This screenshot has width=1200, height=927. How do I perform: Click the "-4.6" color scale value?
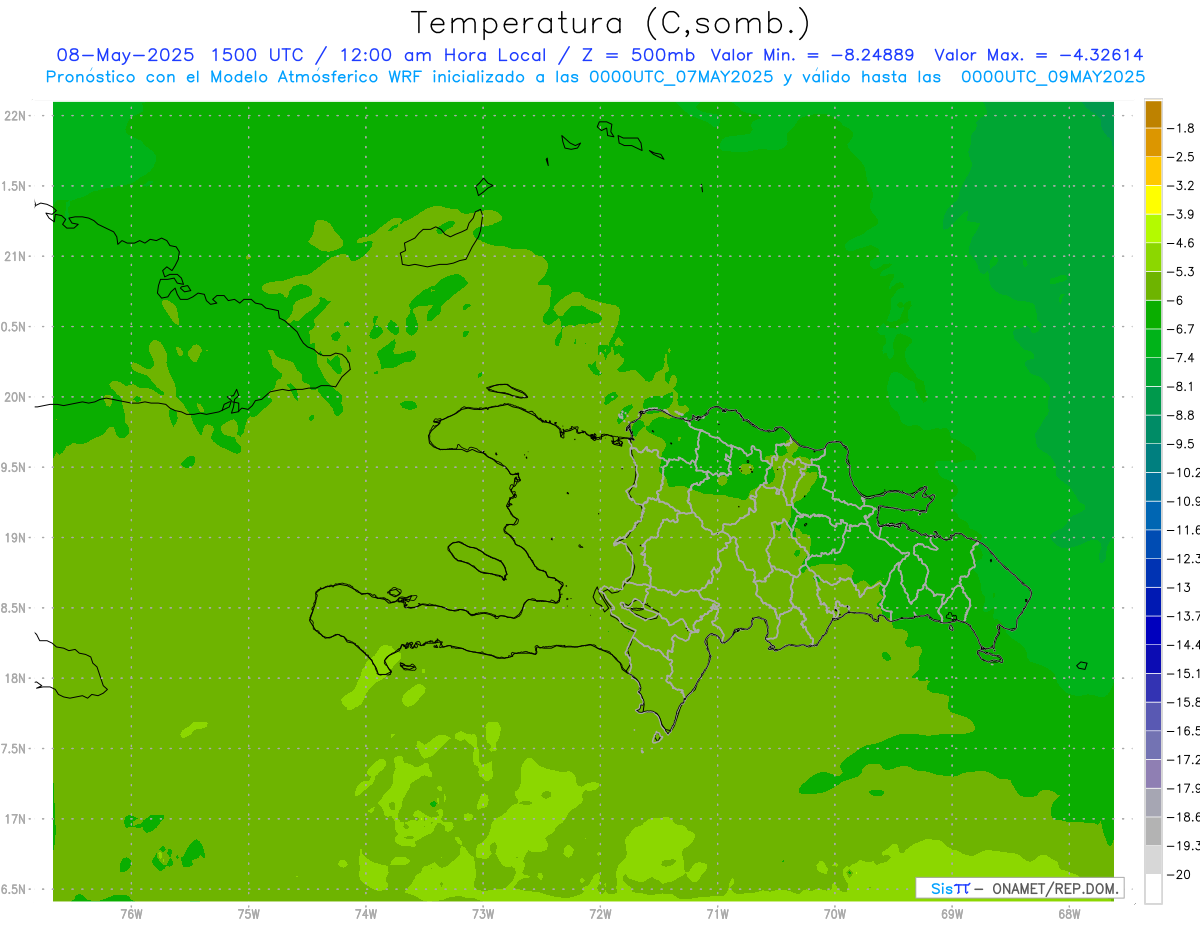pos(1181,243)
